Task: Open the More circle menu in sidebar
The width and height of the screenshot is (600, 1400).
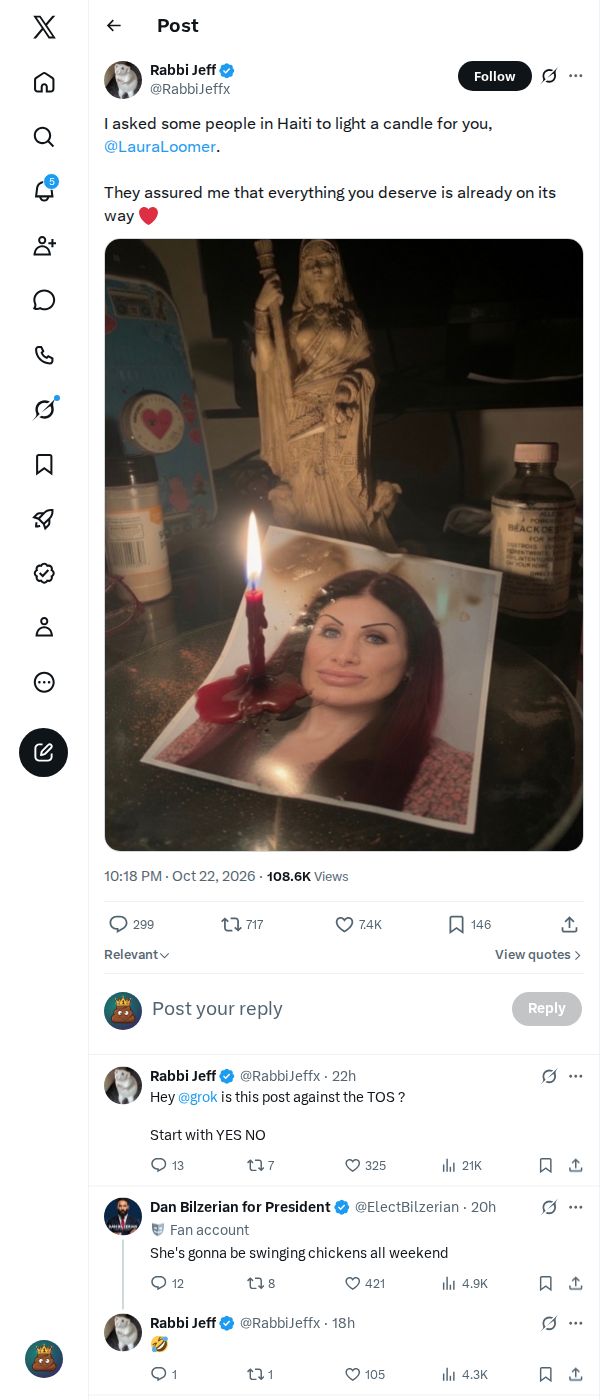Action: [44, 682]
